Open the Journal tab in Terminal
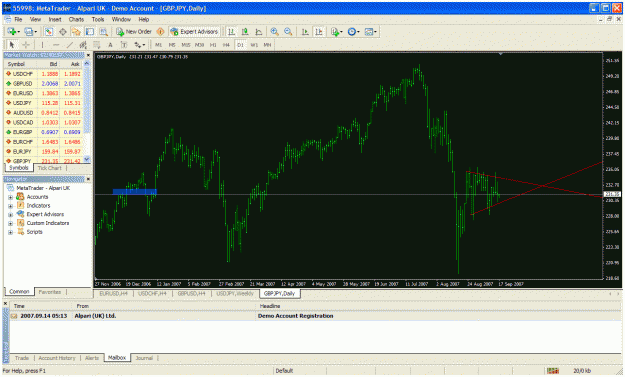This screenshot has height=377, width=625. tap(144, 358)
